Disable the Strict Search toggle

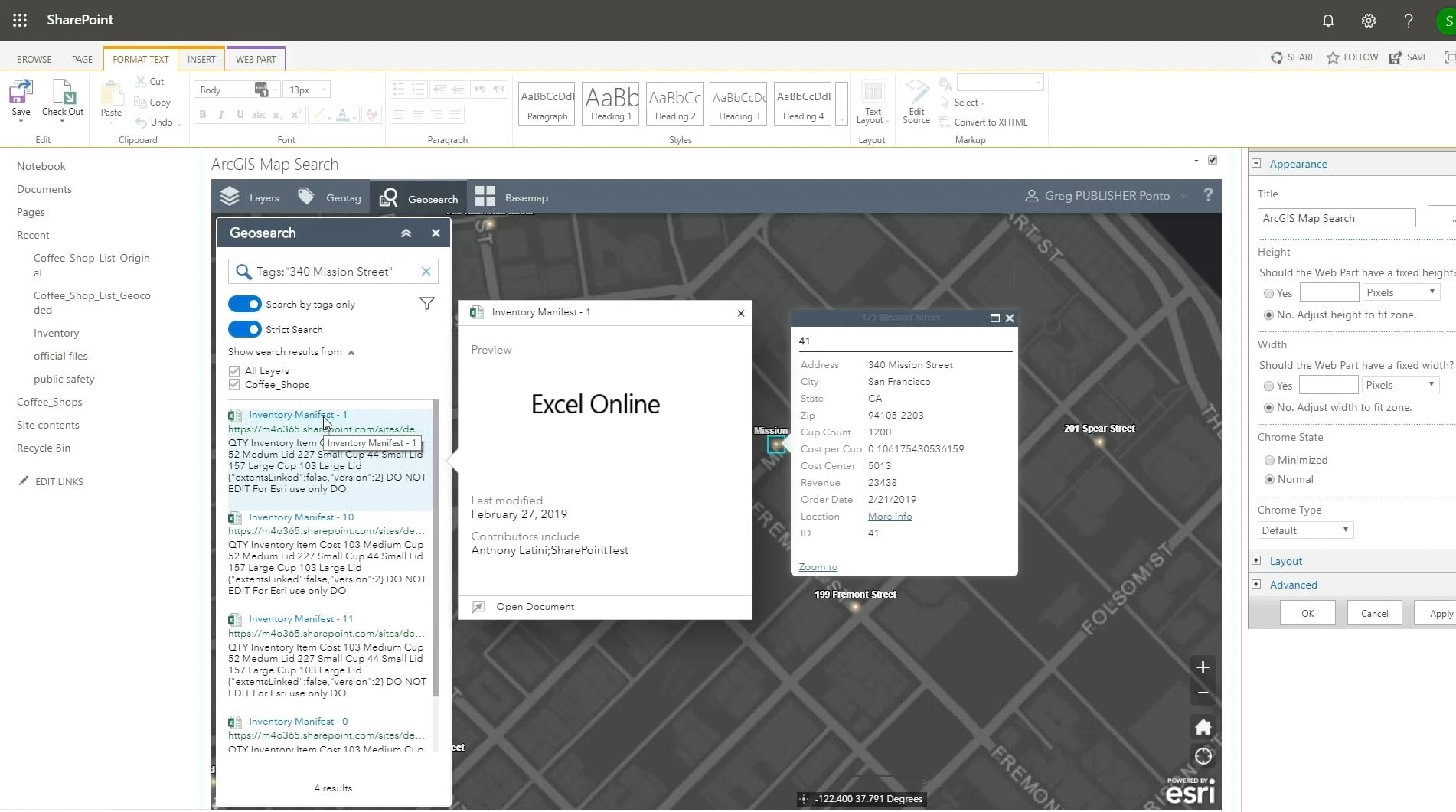point(245,329)
